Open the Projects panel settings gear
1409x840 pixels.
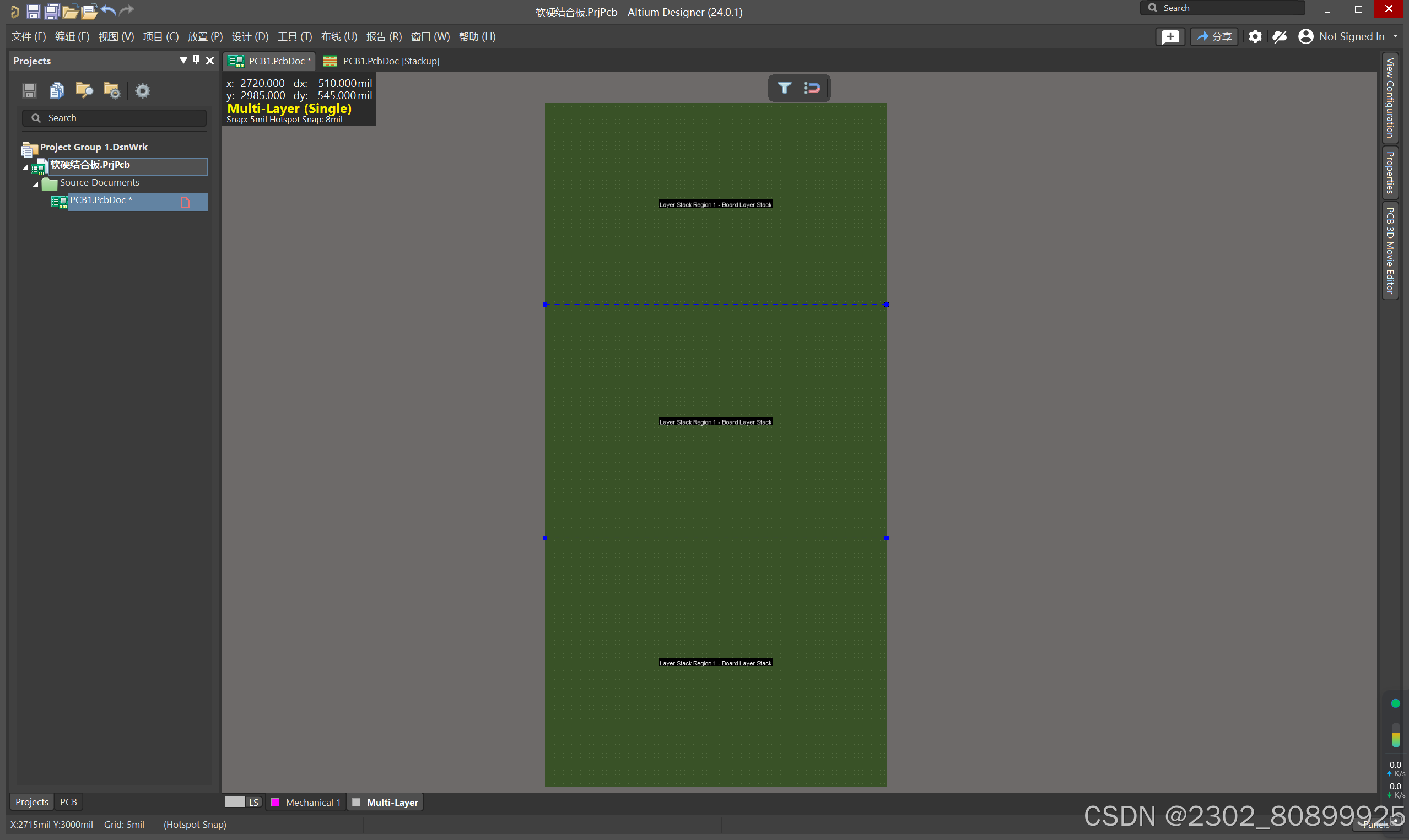pos(143,90)
